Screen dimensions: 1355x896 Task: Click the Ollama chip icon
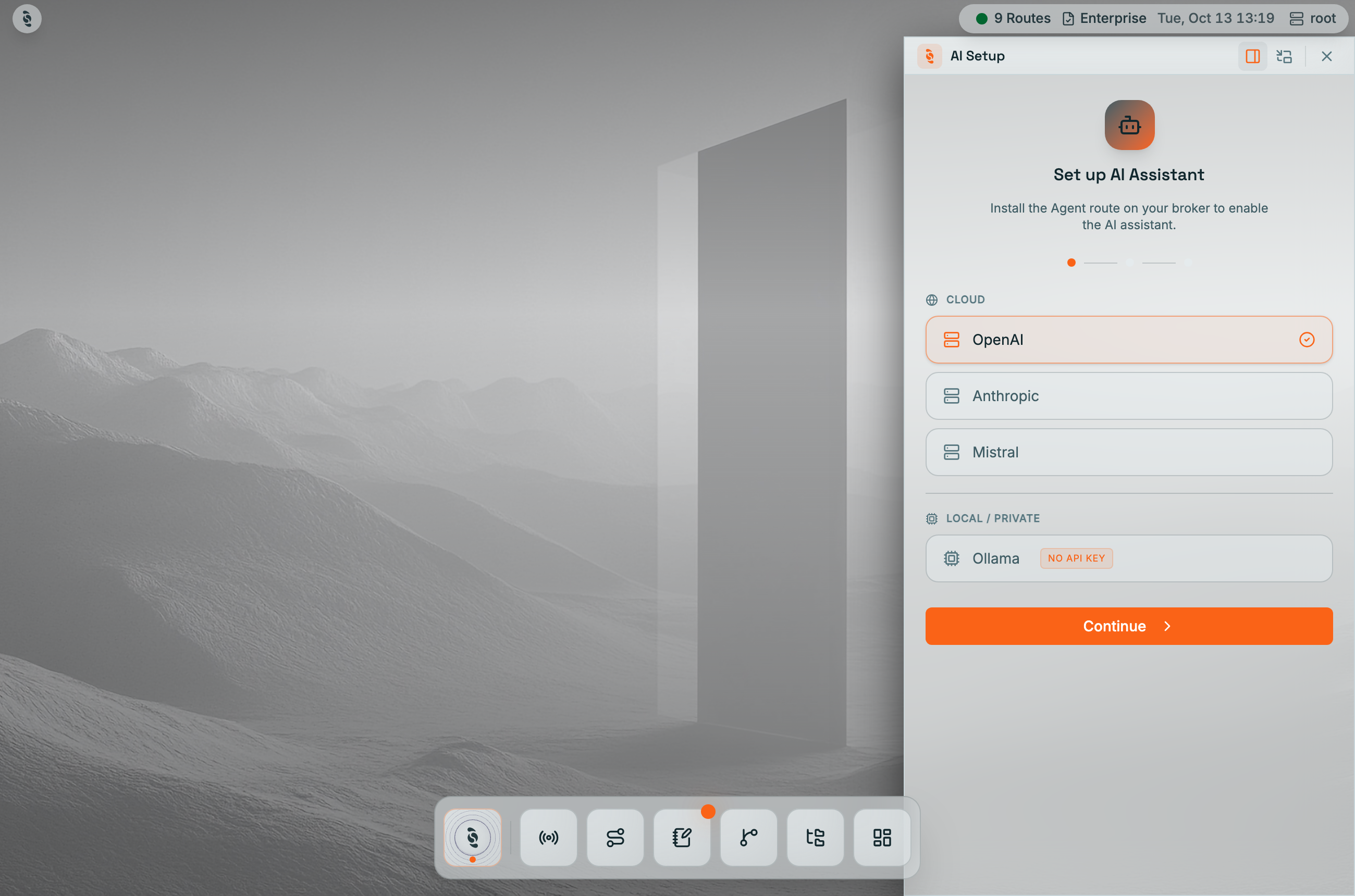click(x=951, y=558)
